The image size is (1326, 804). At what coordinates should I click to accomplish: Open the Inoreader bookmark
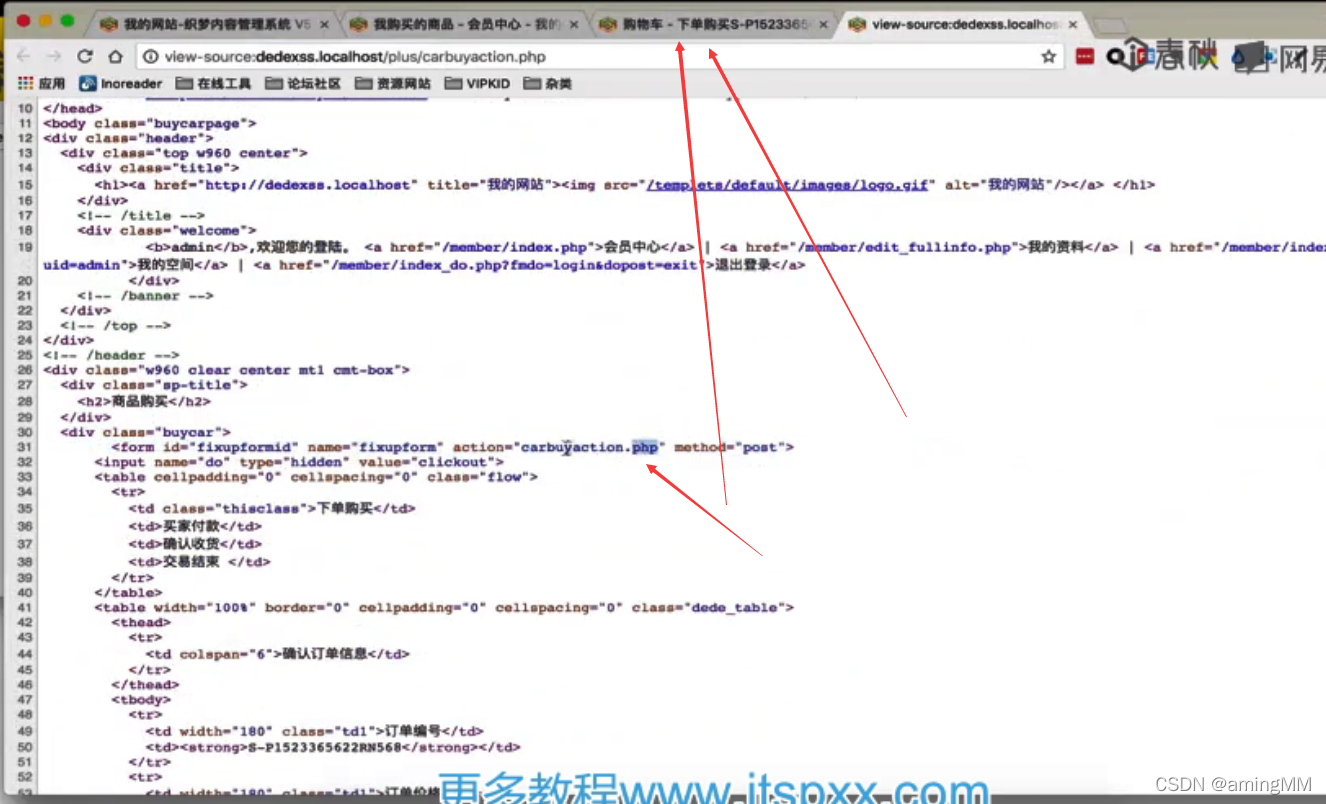121,83
